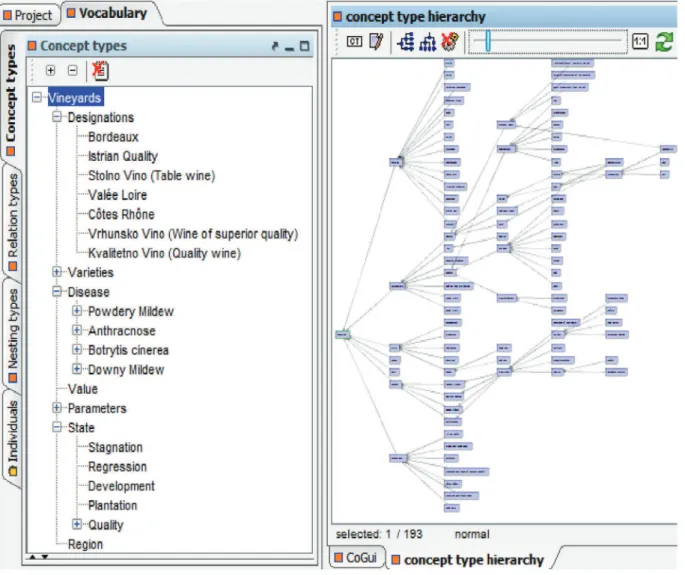Expand the Botrytis cinerea node

coord(77,350)
